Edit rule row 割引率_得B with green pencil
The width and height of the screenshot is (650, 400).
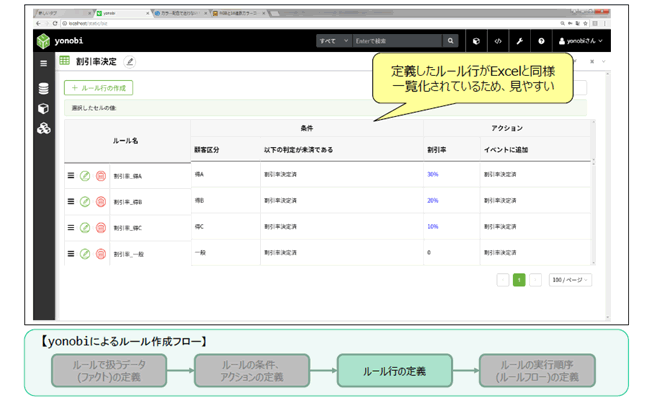click(x=85, y=202)
